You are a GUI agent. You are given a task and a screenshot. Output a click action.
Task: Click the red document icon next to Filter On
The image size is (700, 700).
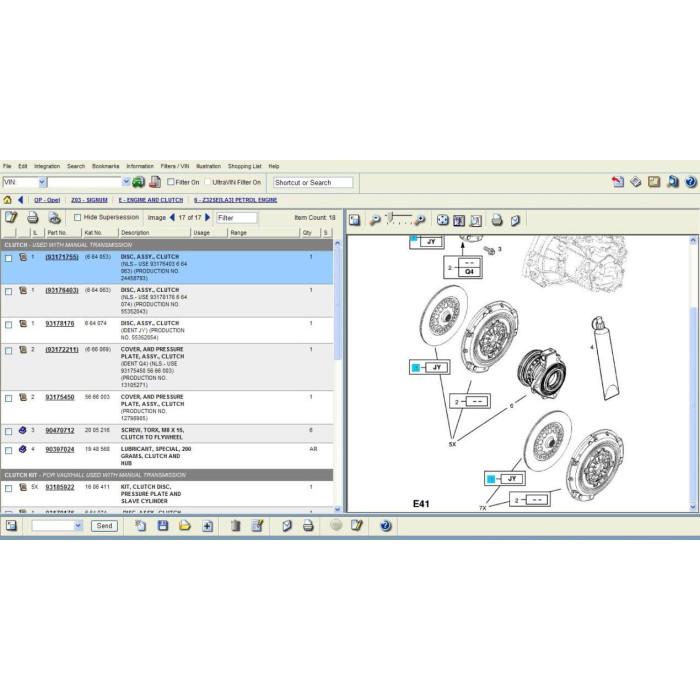155,182
